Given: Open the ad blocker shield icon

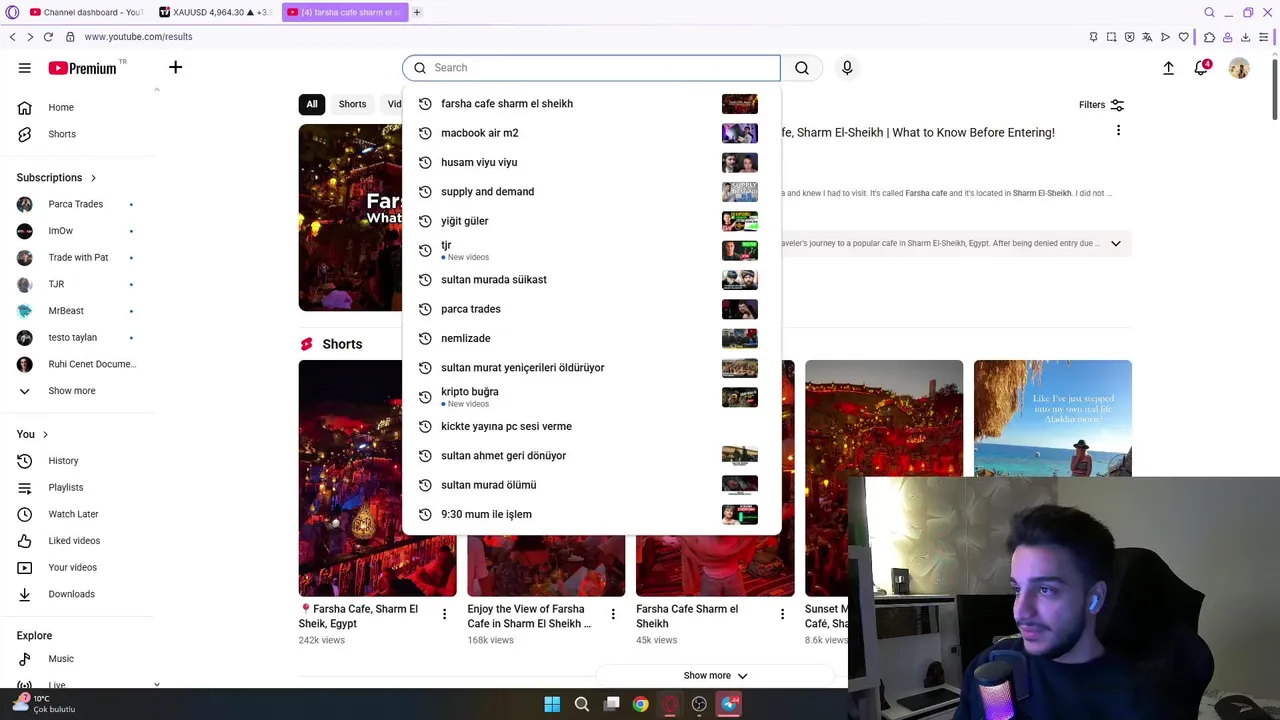Looking at the screenshot, I should click(1129, 37).
